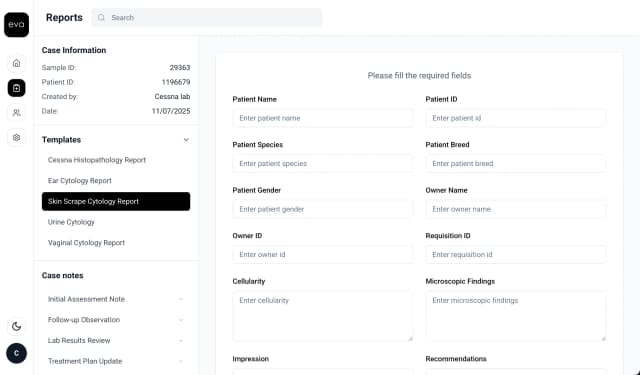
Task: Open the Users icon in sidebar
Action: pos(16,113)
